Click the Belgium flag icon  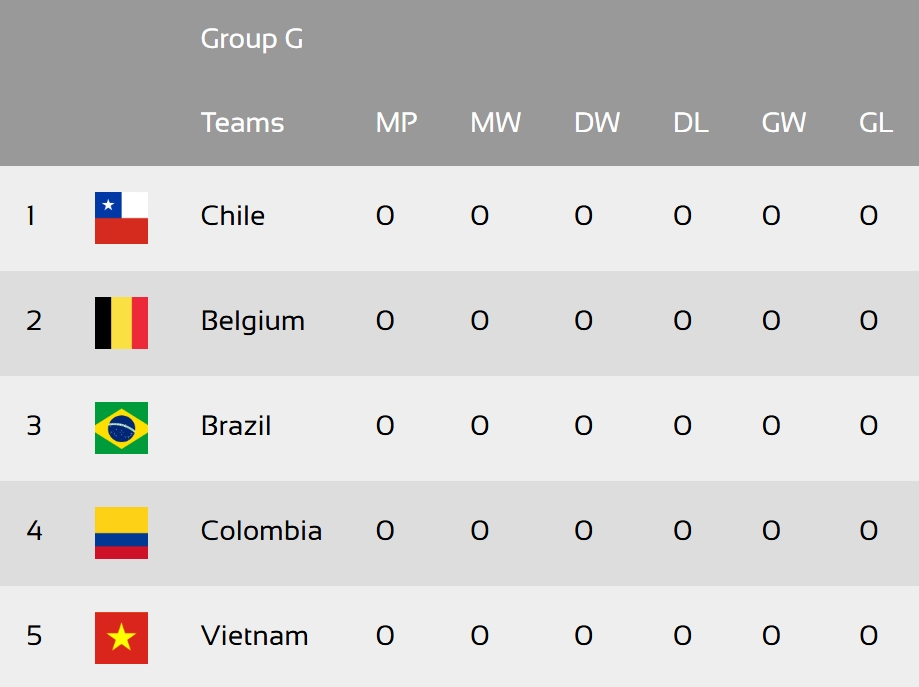pos(121,322)
